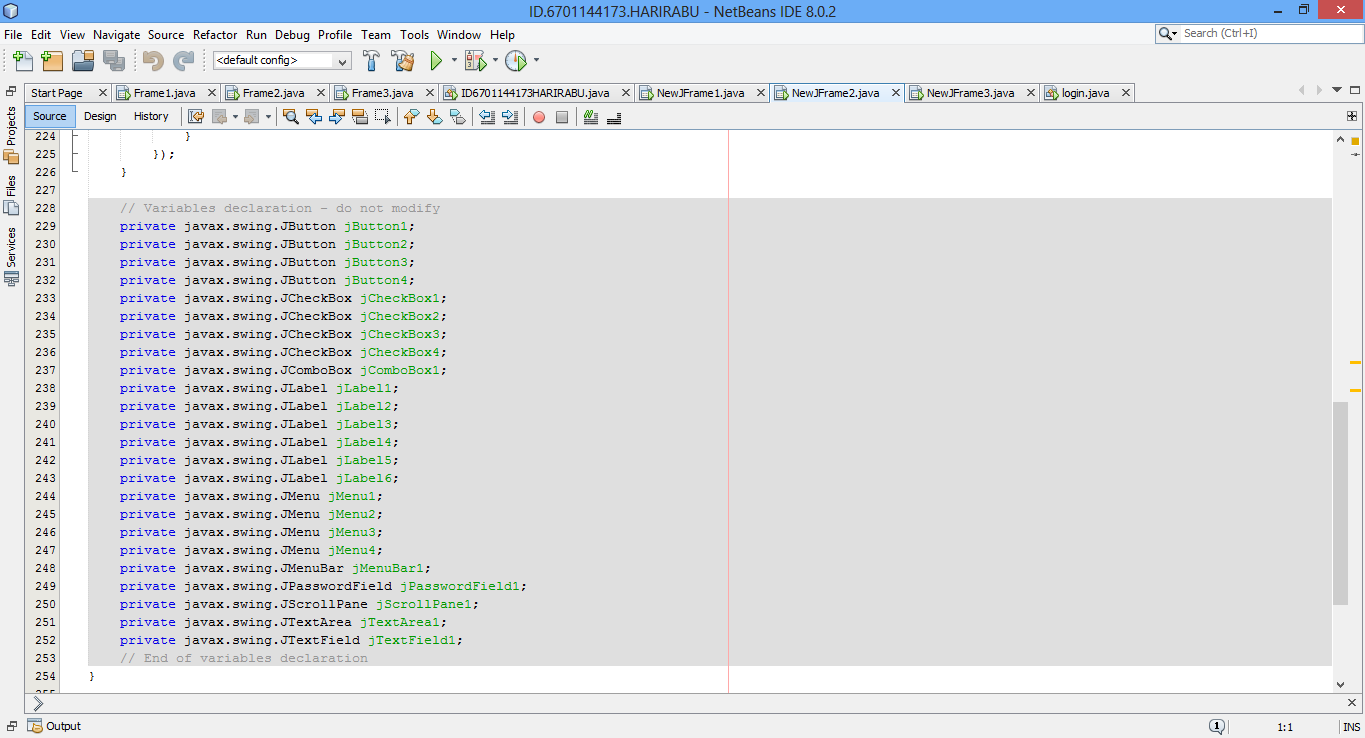Build the project with the hammer icon
Image resolution: width=1365 pixels, height=738 pixels.
pos(371,61)
